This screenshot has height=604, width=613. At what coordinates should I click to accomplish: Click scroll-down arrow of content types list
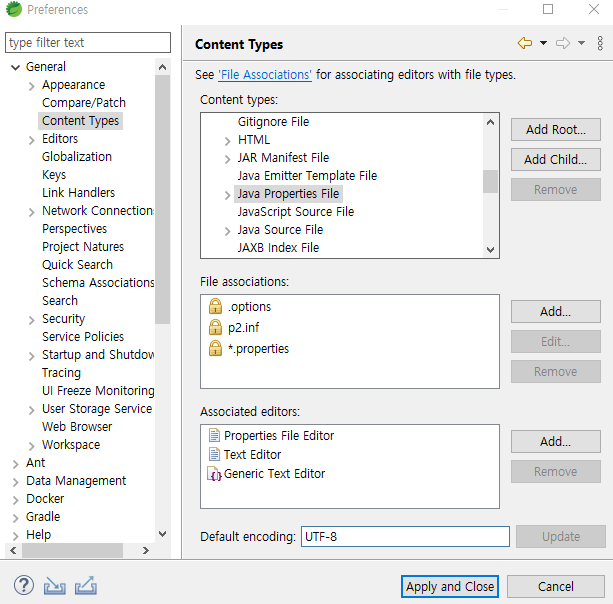coord(490,249)
